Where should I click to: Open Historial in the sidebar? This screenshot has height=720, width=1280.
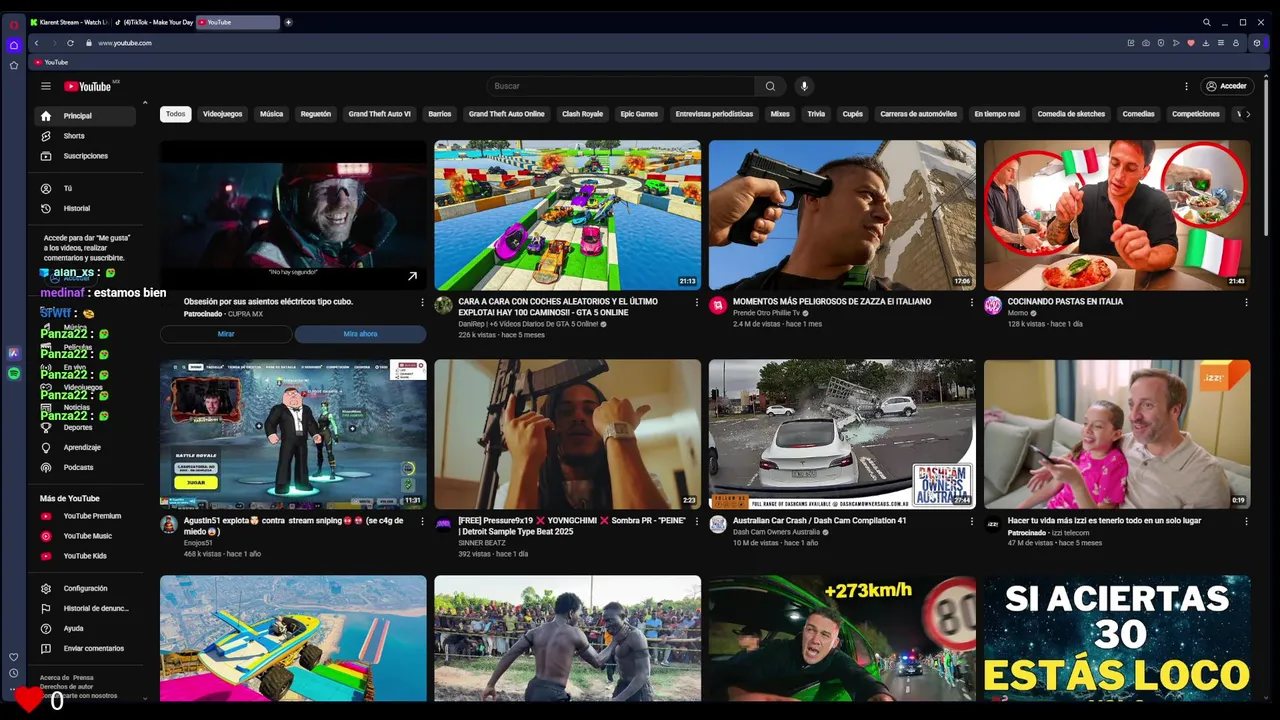(86, 208)
